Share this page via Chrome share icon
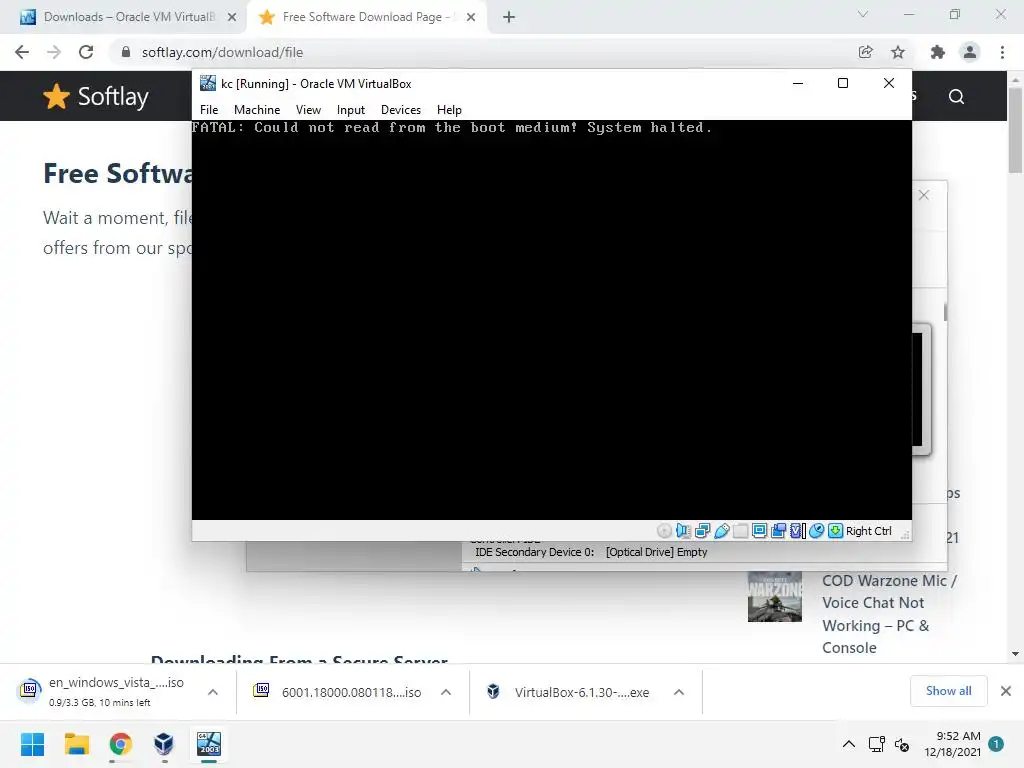Screen dimensions: 1024x768 pos(865,52)
